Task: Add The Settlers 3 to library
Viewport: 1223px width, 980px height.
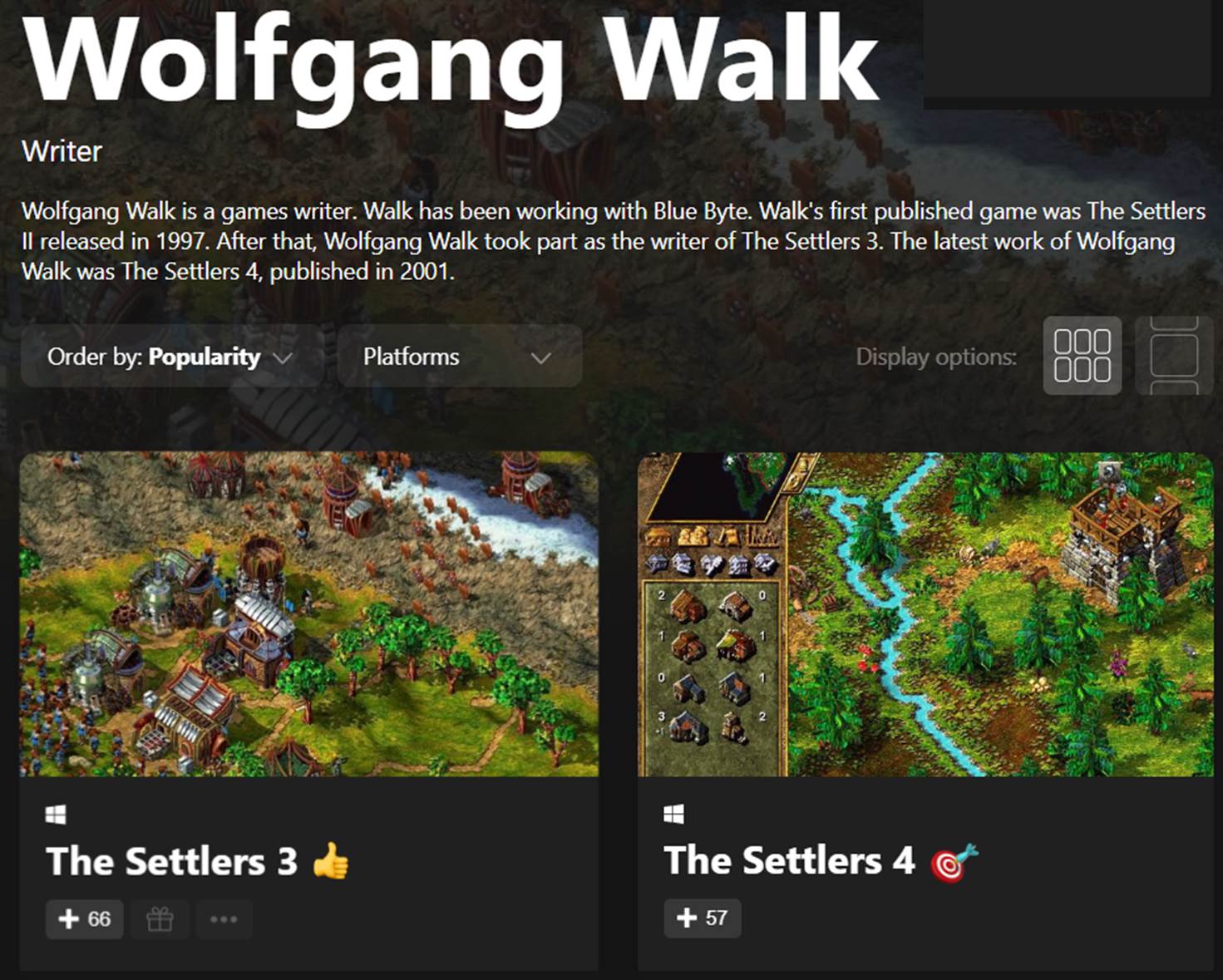Action: point(85,919)
